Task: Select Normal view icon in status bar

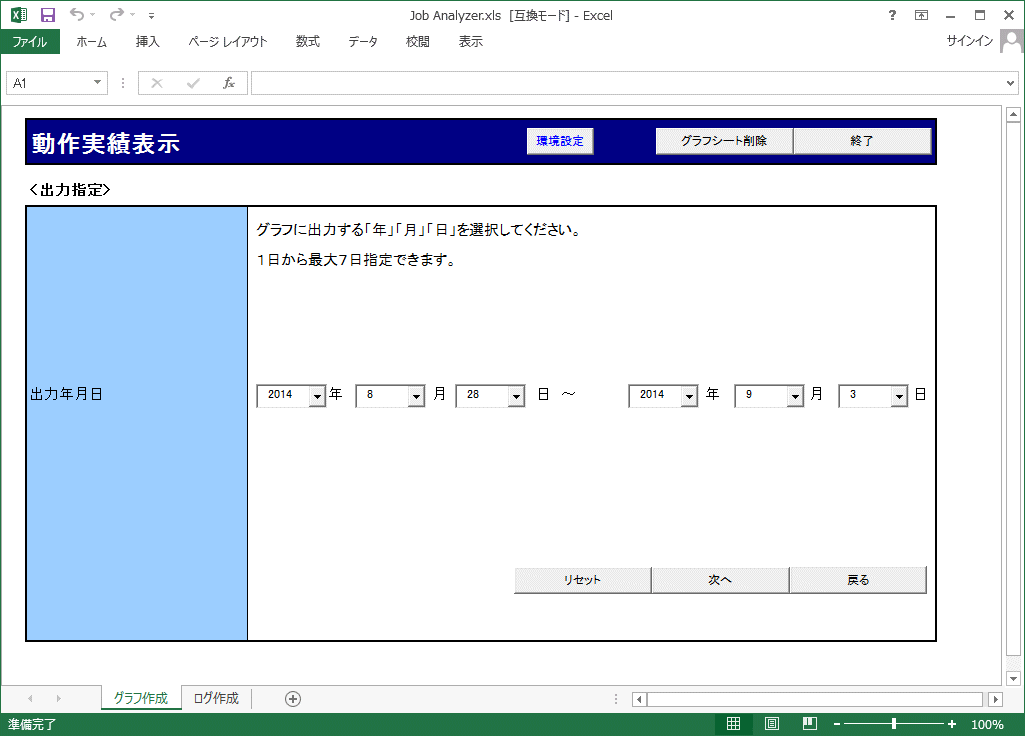Action: pyautogui.click(x=733, y=724)
